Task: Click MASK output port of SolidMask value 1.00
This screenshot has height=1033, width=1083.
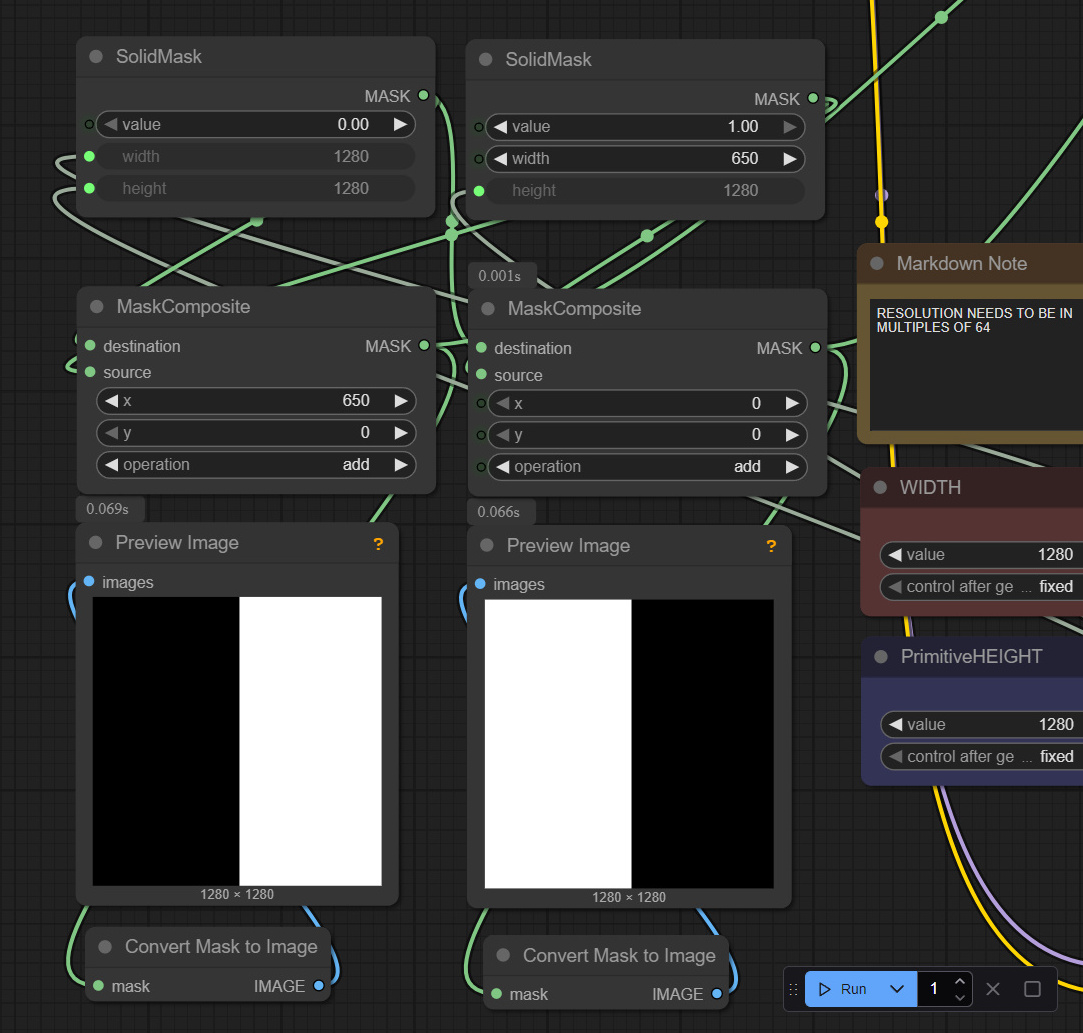Action: 813,98
